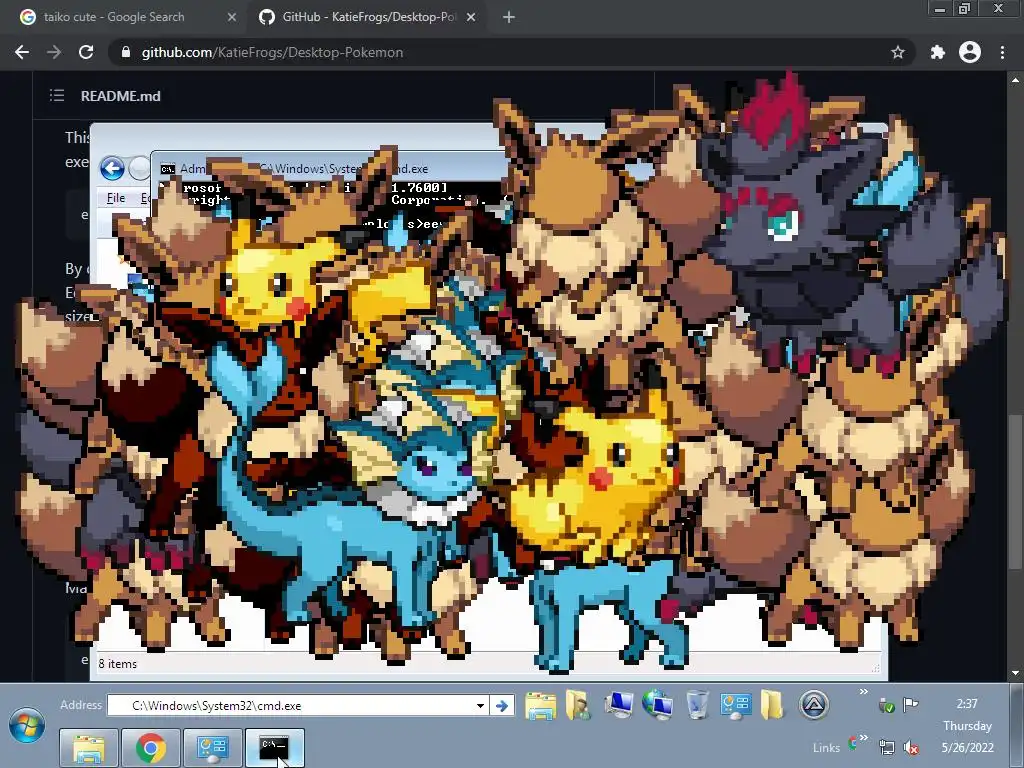Open the File menu in Explorer
The height and width of the screenshot is (768, 1024).
coord(116,198)
